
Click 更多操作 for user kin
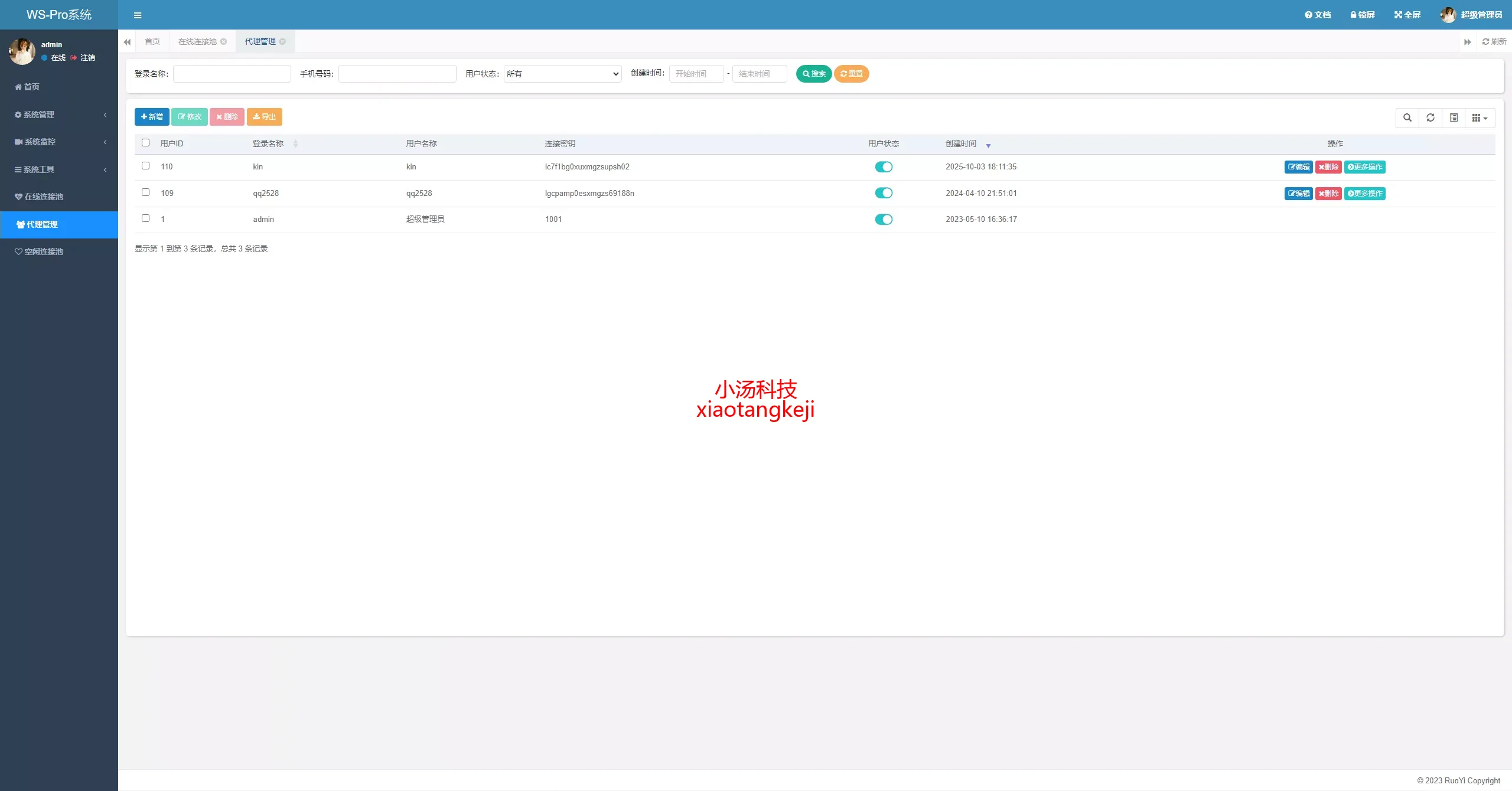(x=1365, y=167)
